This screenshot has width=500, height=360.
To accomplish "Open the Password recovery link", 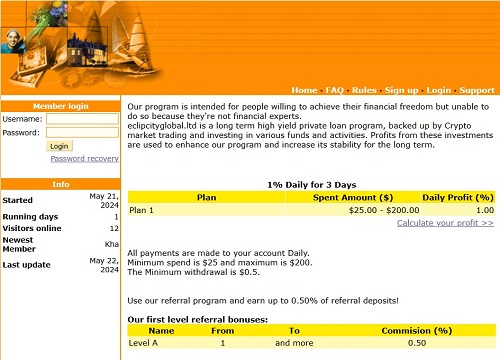I will (85, 159).
